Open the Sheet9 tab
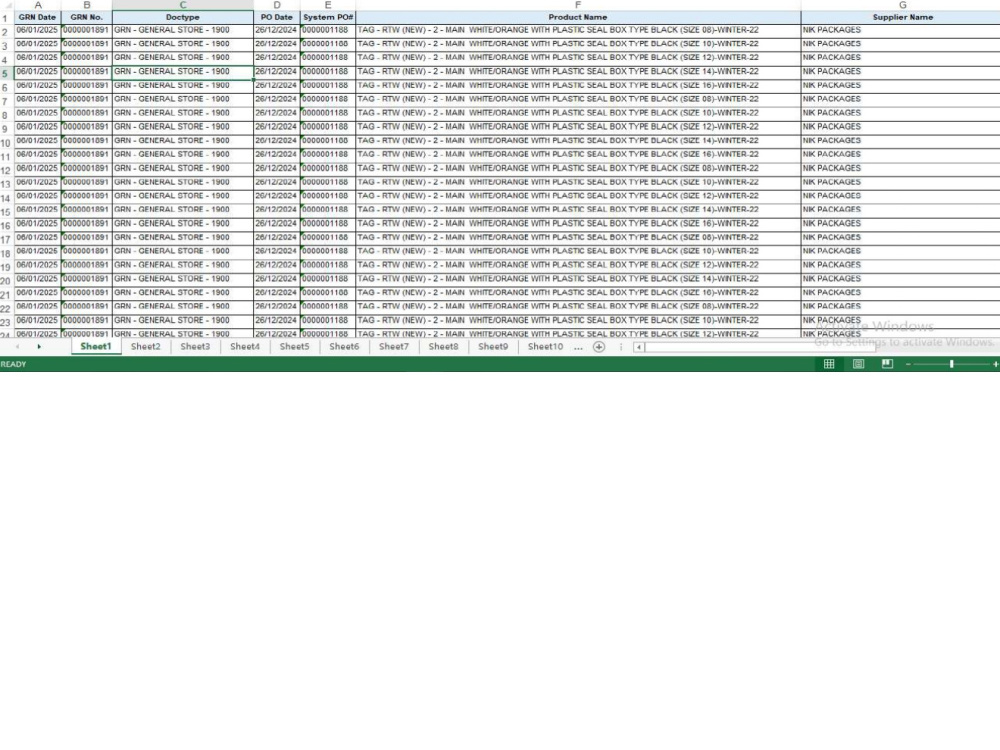 493,346
